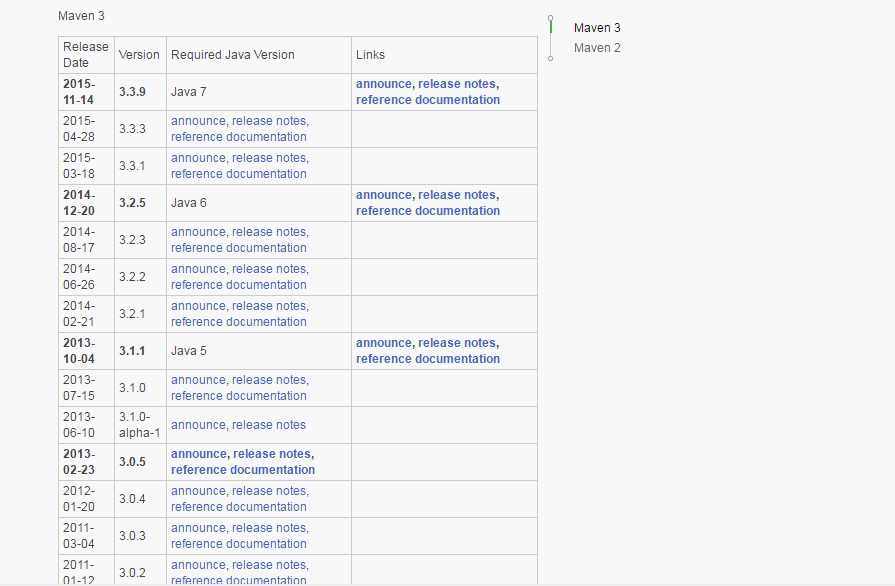Open release notes for version 3.3.3
Image resolution: width=895 pixels, height=586 pixels.
coord(268,121)
